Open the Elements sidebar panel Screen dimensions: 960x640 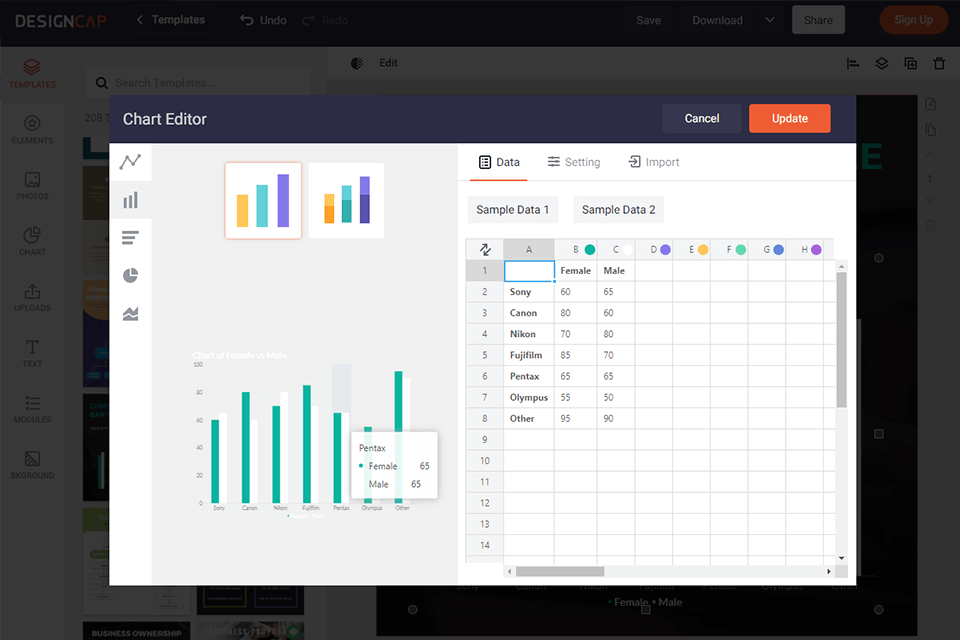click(32, 130)
